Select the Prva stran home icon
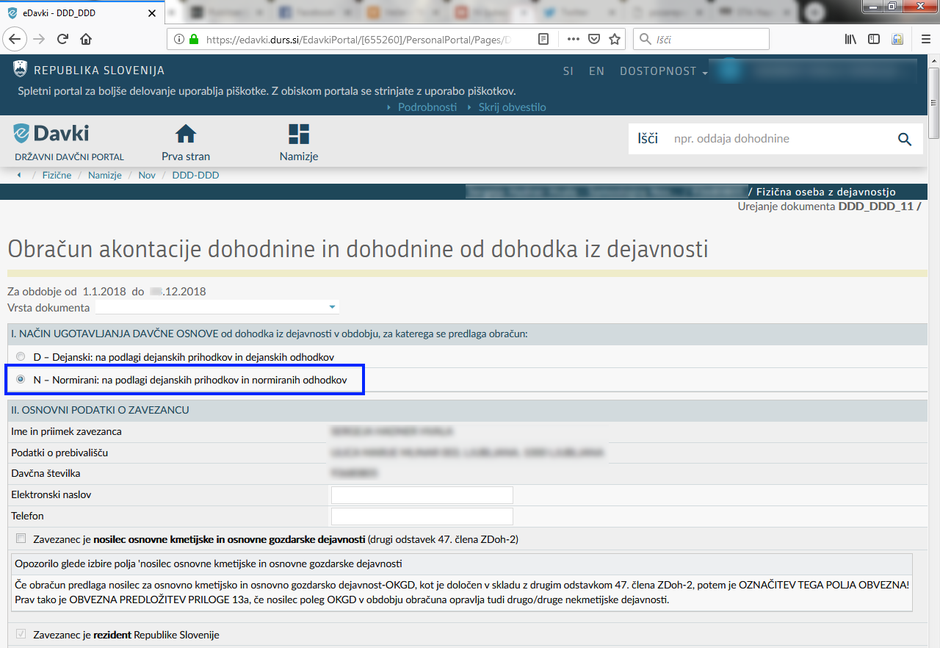The width and height of the screenshot is (940, 648). point(185,133)
